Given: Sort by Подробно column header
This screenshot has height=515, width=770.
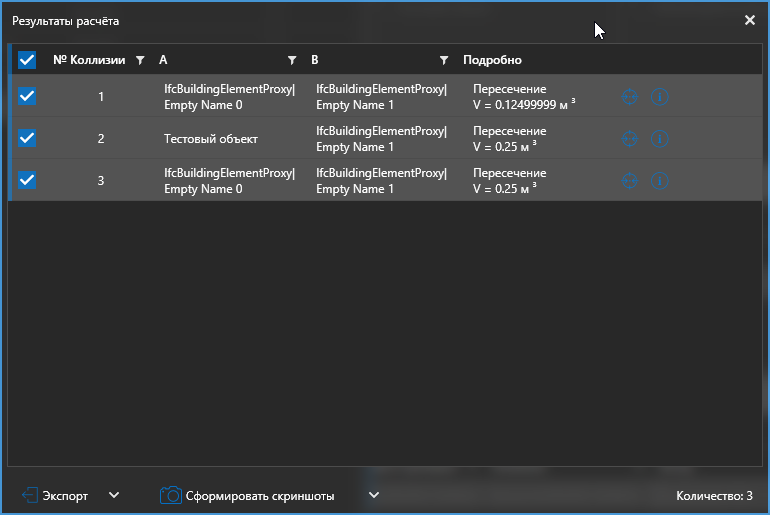Looking at the screenshot, I should (x=492, y=60).
